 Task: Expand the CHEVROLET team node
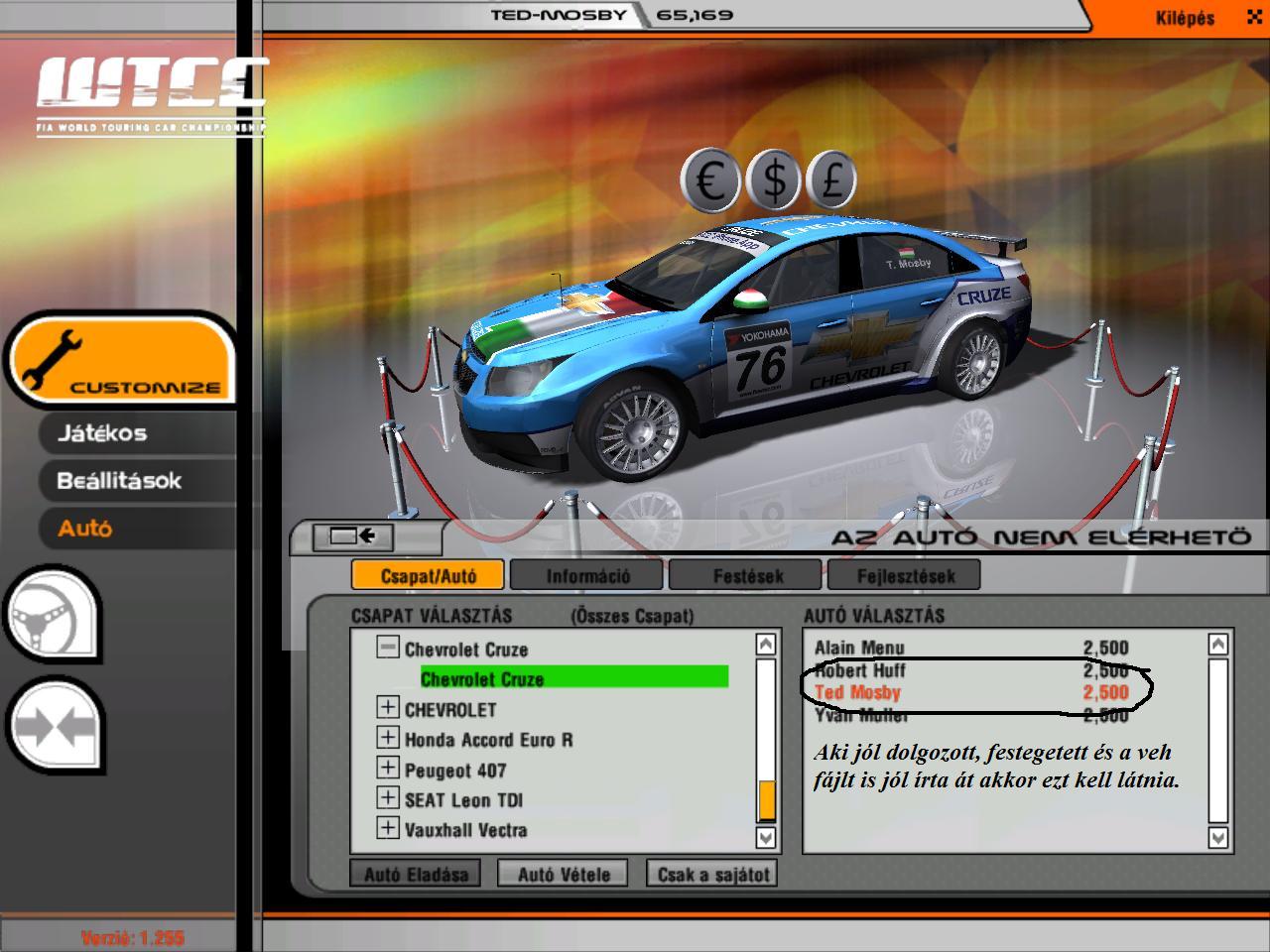pyautogui.click(x=387, y=708)
